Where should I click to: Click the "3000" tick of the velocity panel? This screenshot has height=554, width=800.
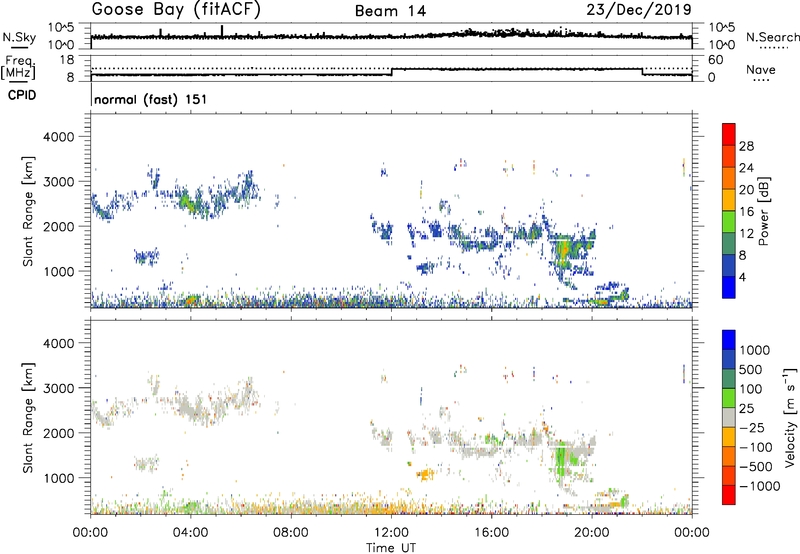pyautogui.click(x=59, y=388)
